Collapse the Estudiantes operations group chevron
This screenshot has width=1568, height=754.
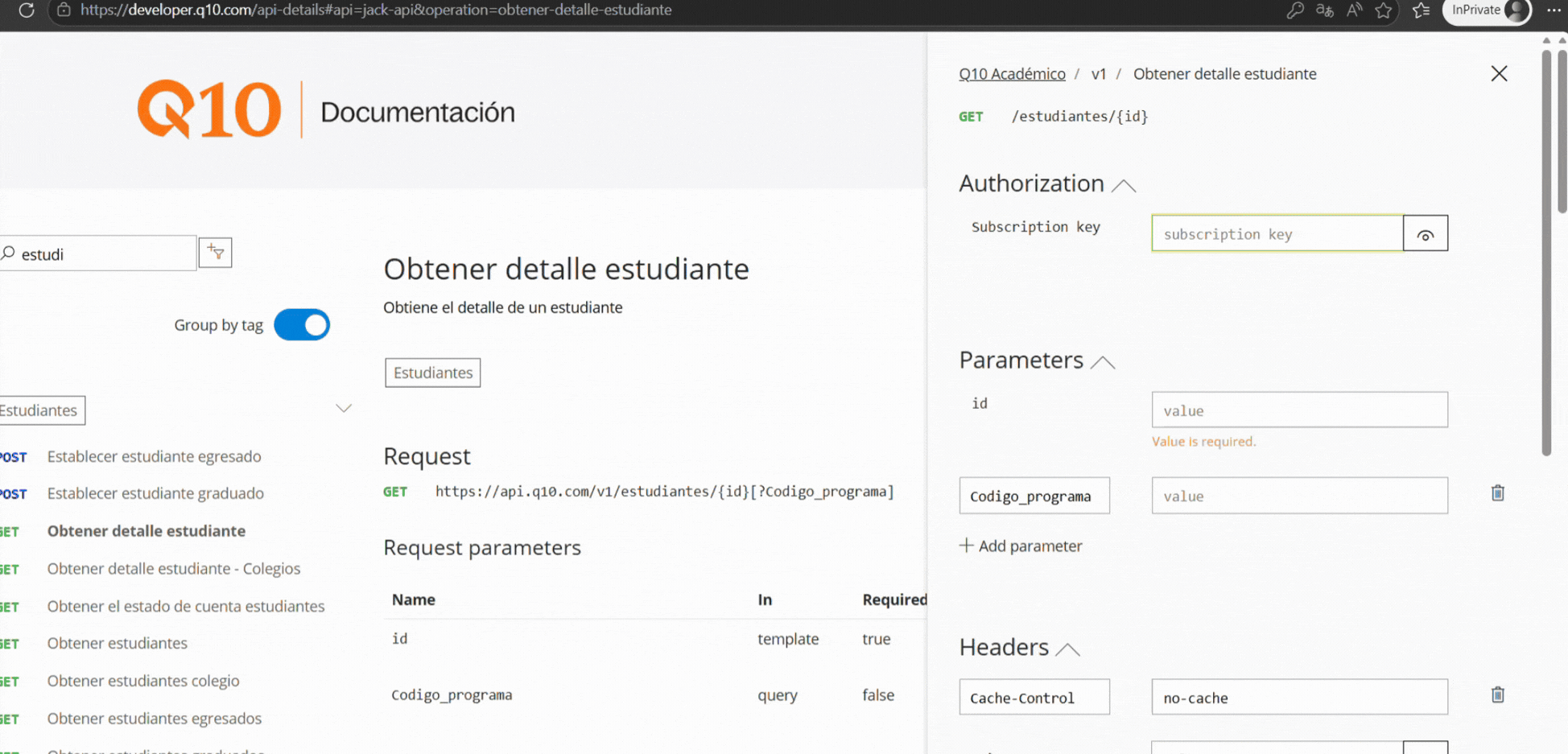[344, 409]
